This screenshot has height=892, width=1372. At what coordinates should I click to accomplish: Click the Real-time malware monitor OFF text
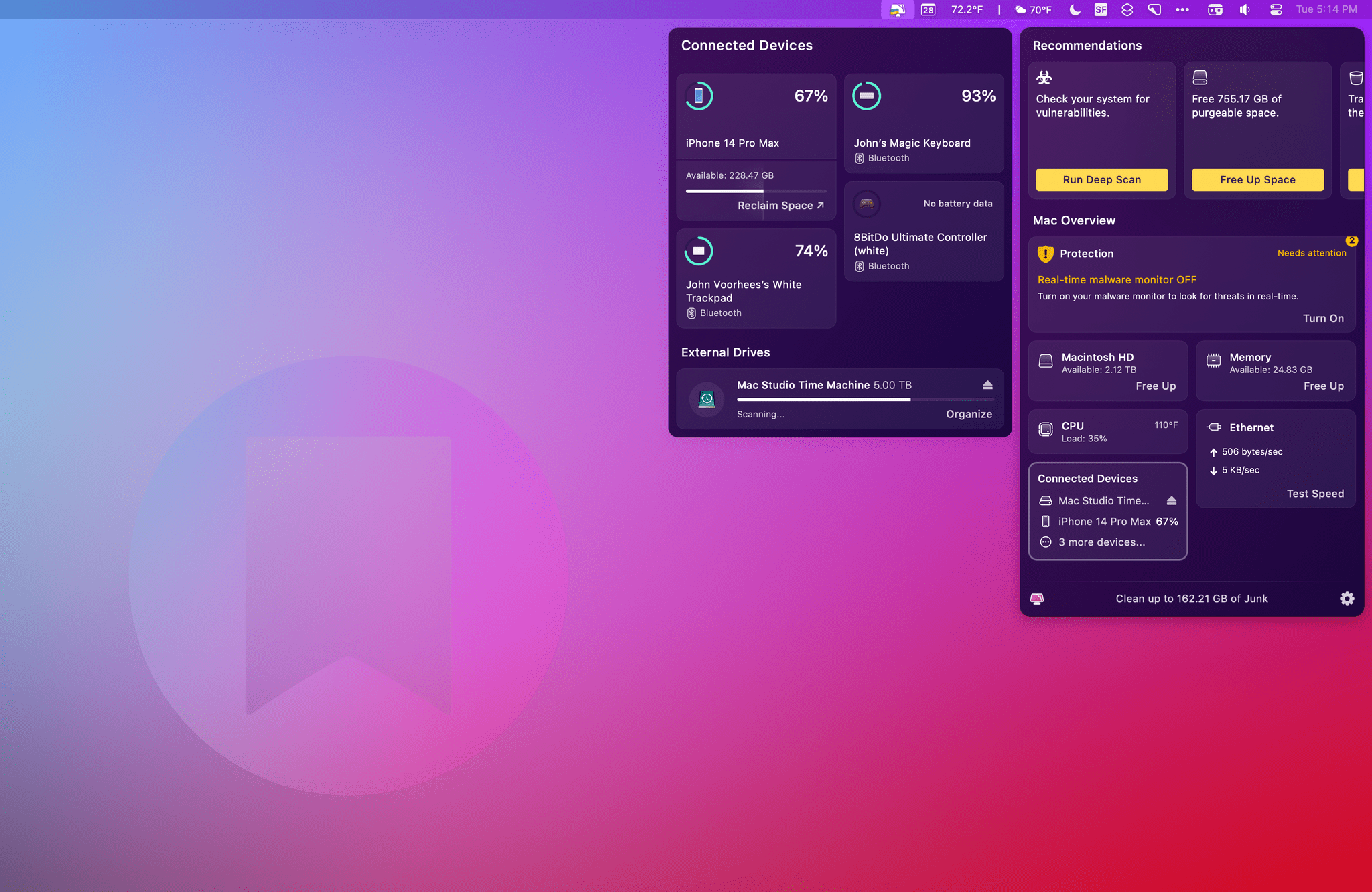point(1117,280)
